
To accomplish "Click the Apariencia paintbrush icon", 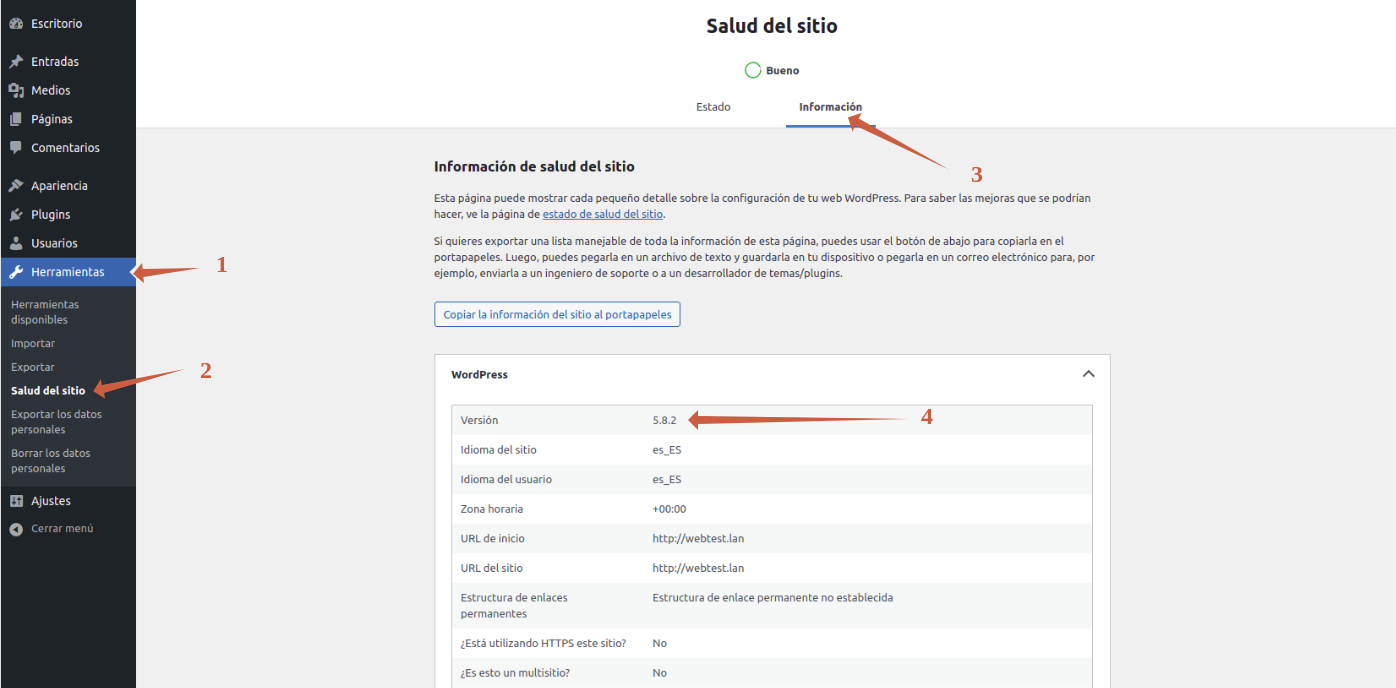I will (16, 186).
